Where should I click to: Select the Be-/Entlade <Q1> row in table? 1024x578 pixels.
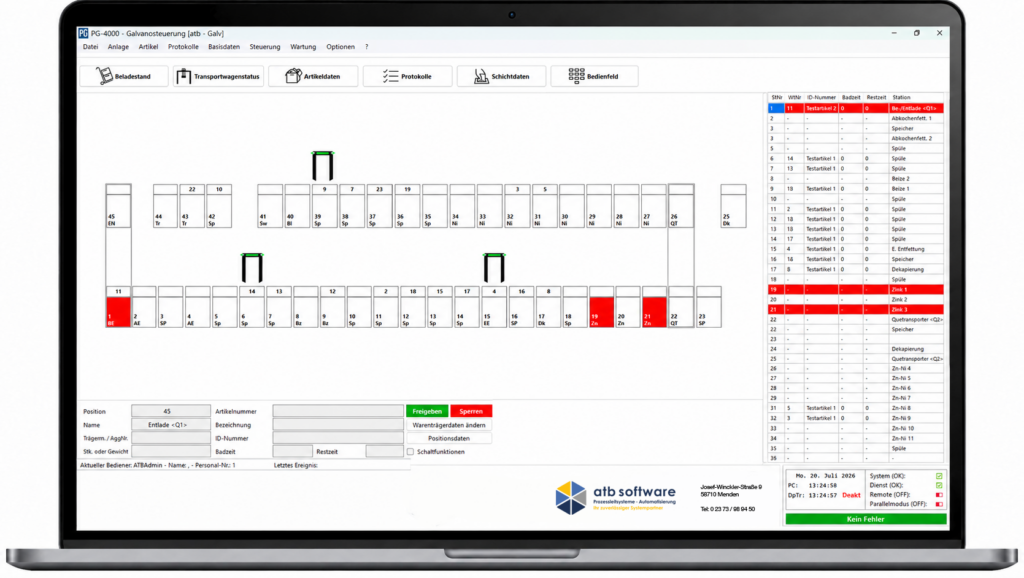(856, 108)
